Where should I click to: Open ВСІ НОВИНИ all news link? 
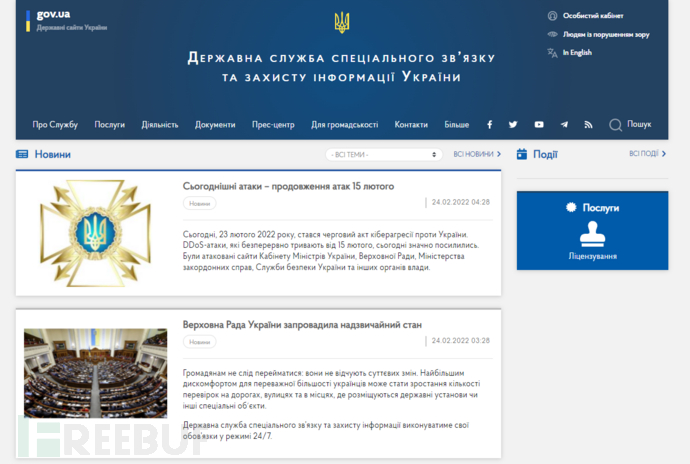click(477, 154)
